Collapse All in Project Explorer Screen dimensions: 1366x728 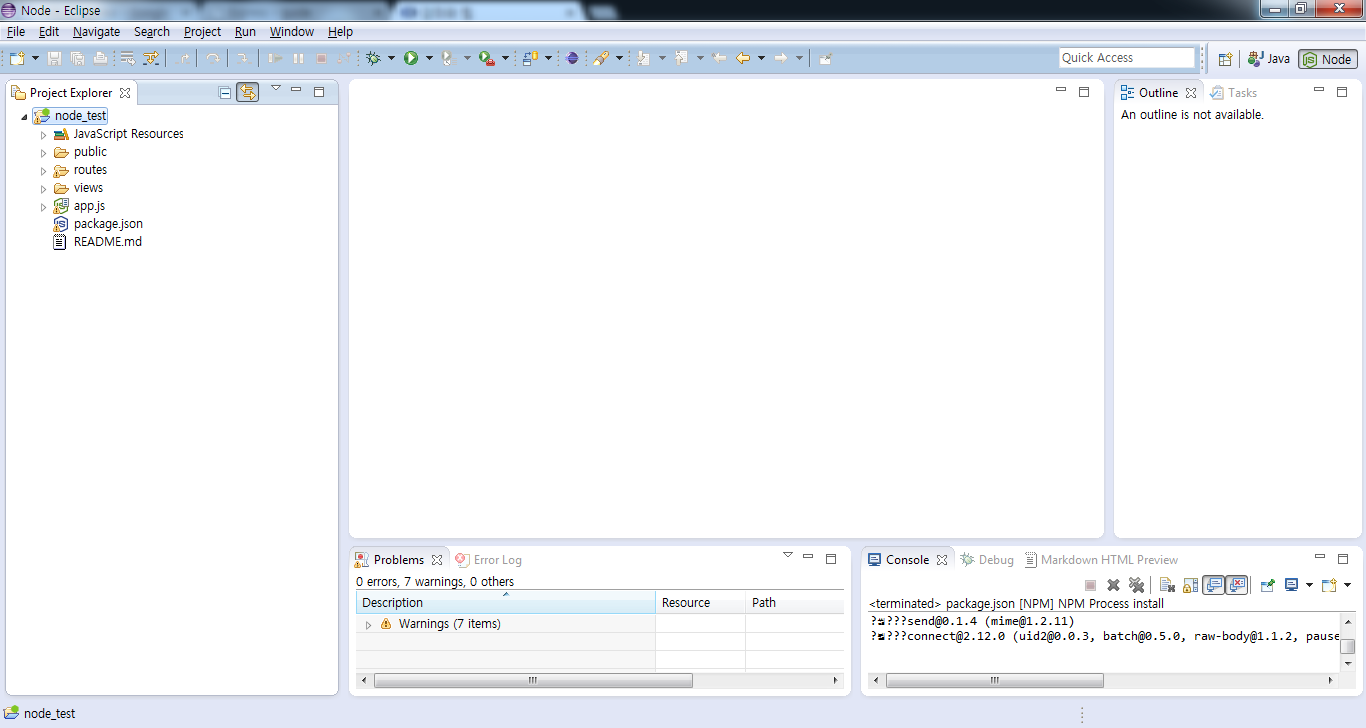tap(225, 93)
